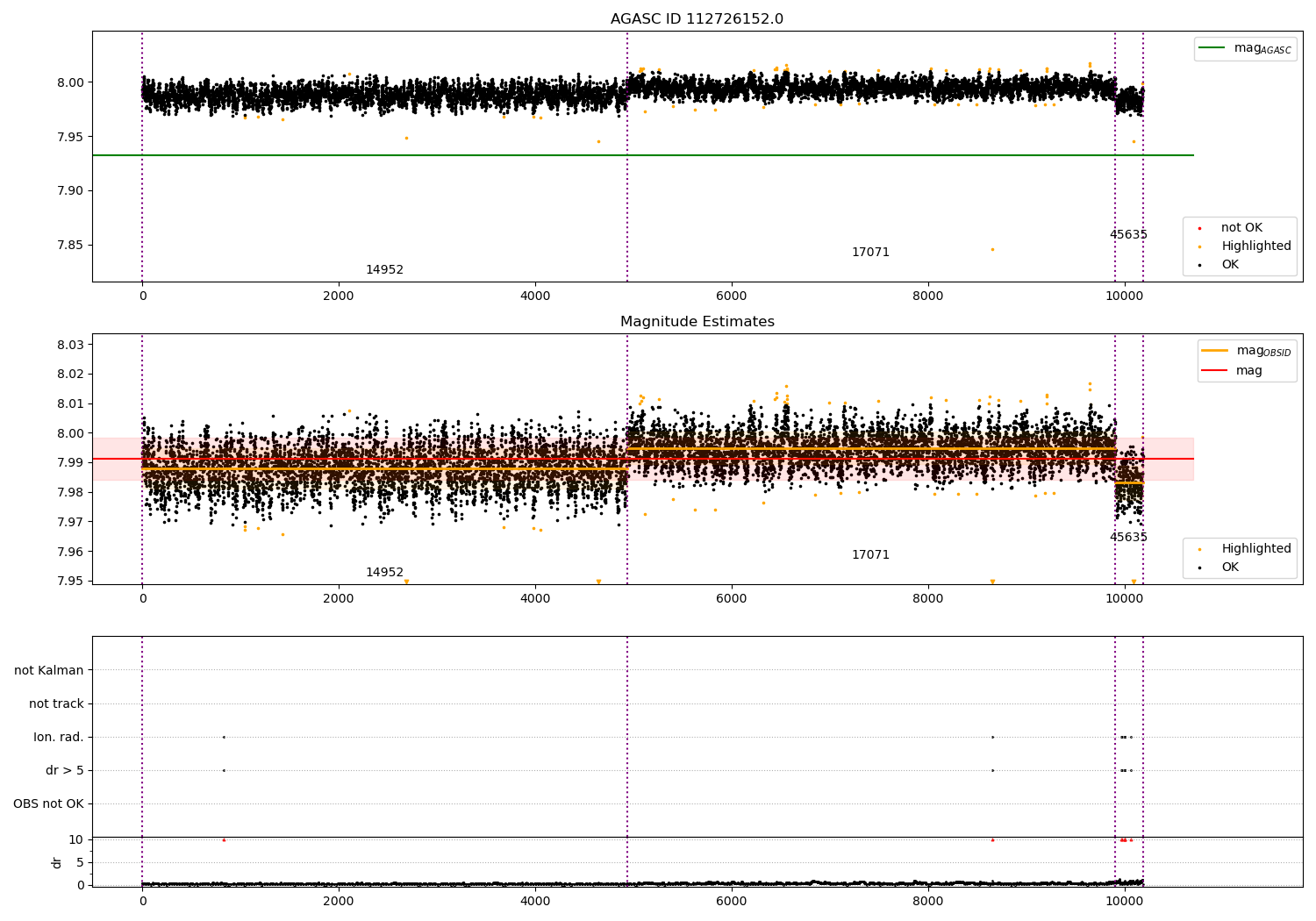Select the 'not track' axis label
The width and height of the screenshot is (1316, 921).
pyautogui.click(x=56, y=703)
